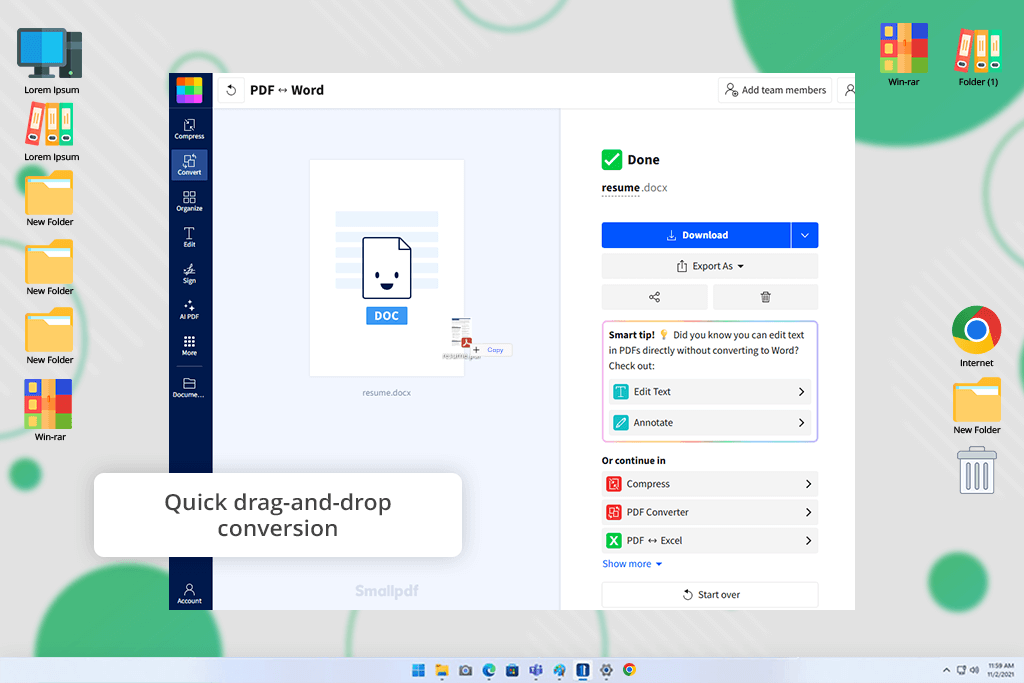Click Add team members button
This screenshot has height=683, width=1024.
(775, 90)
